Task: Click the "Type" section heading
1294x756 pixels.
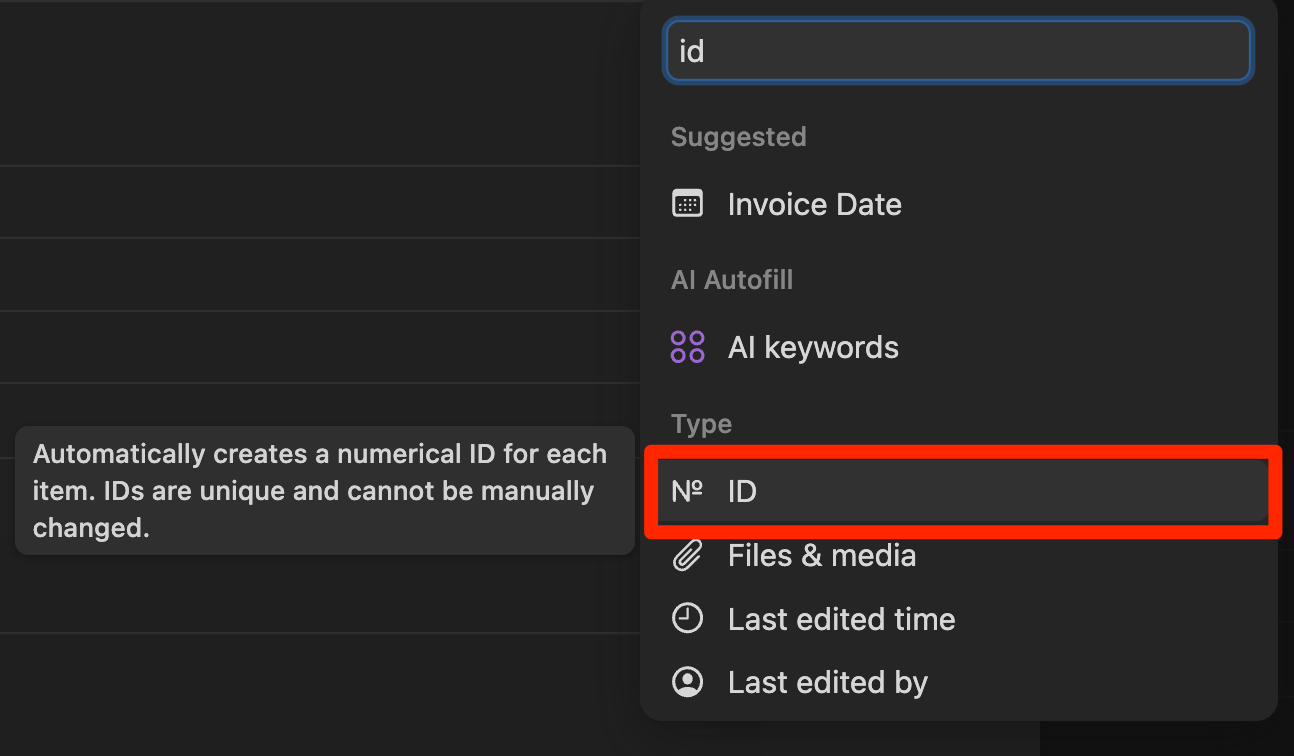Action: click(701, 424)
